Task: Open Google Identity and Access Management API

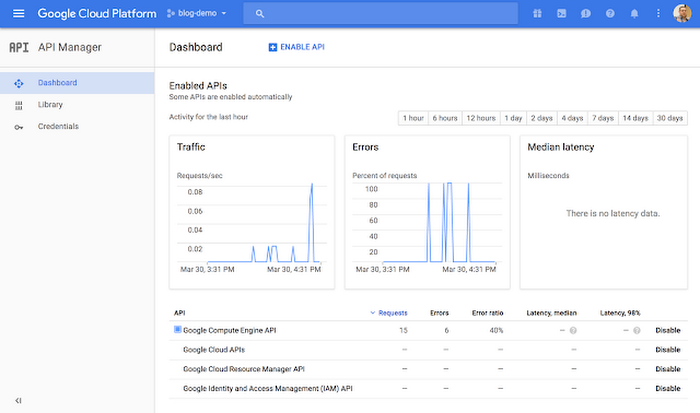Action: 268,388
